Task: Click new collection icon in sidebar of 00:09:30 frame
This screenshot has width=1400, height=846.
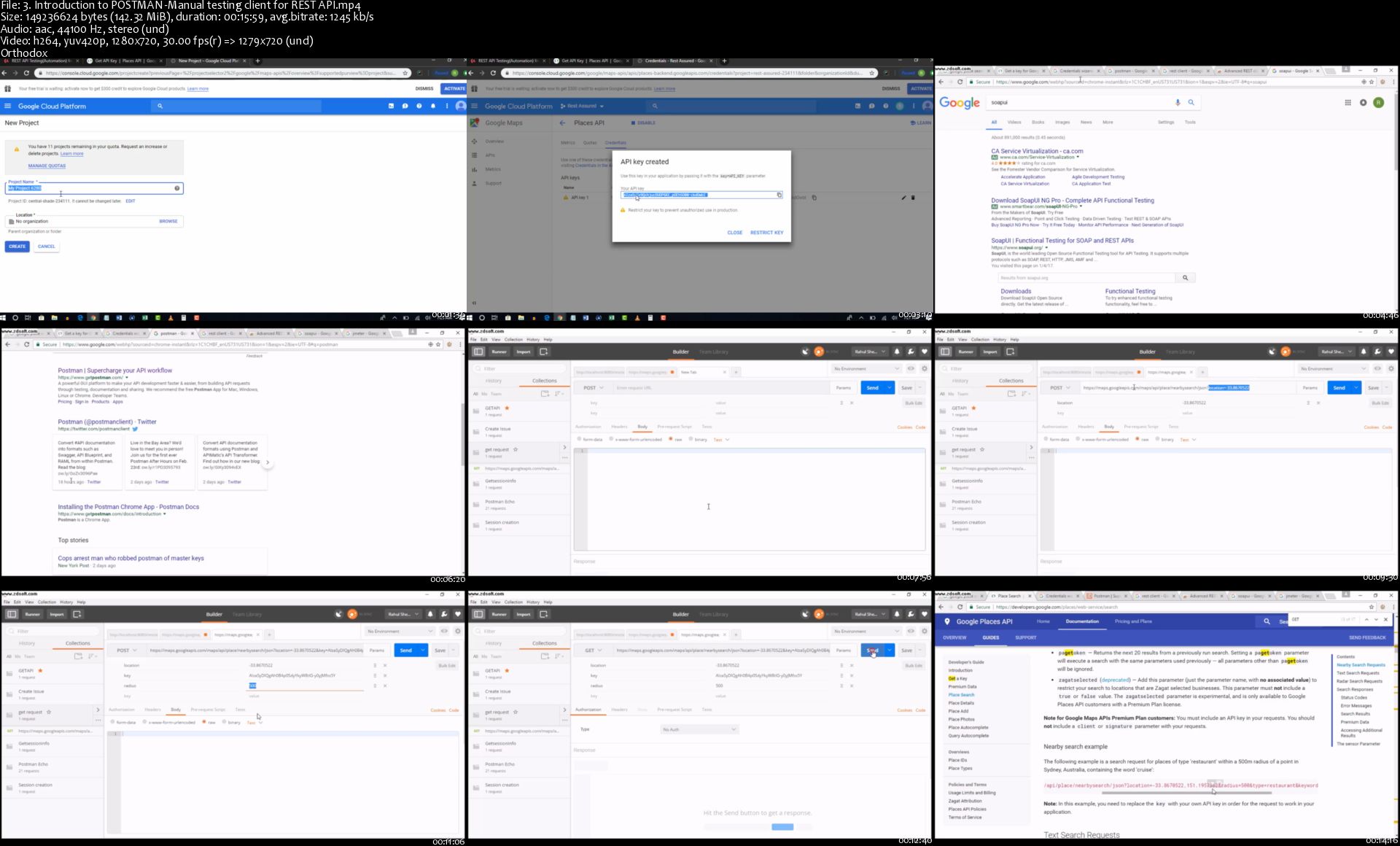Action: point(1011,394)
